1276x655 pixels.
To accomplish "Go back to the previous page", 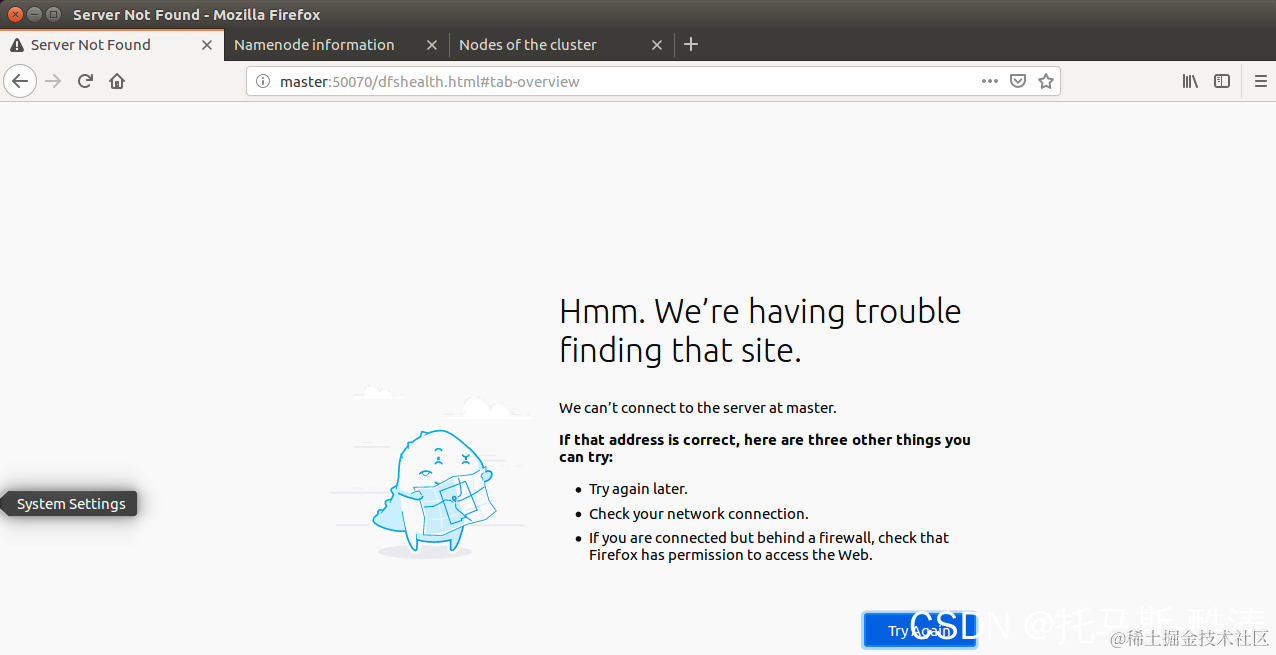I will (20, 81).
